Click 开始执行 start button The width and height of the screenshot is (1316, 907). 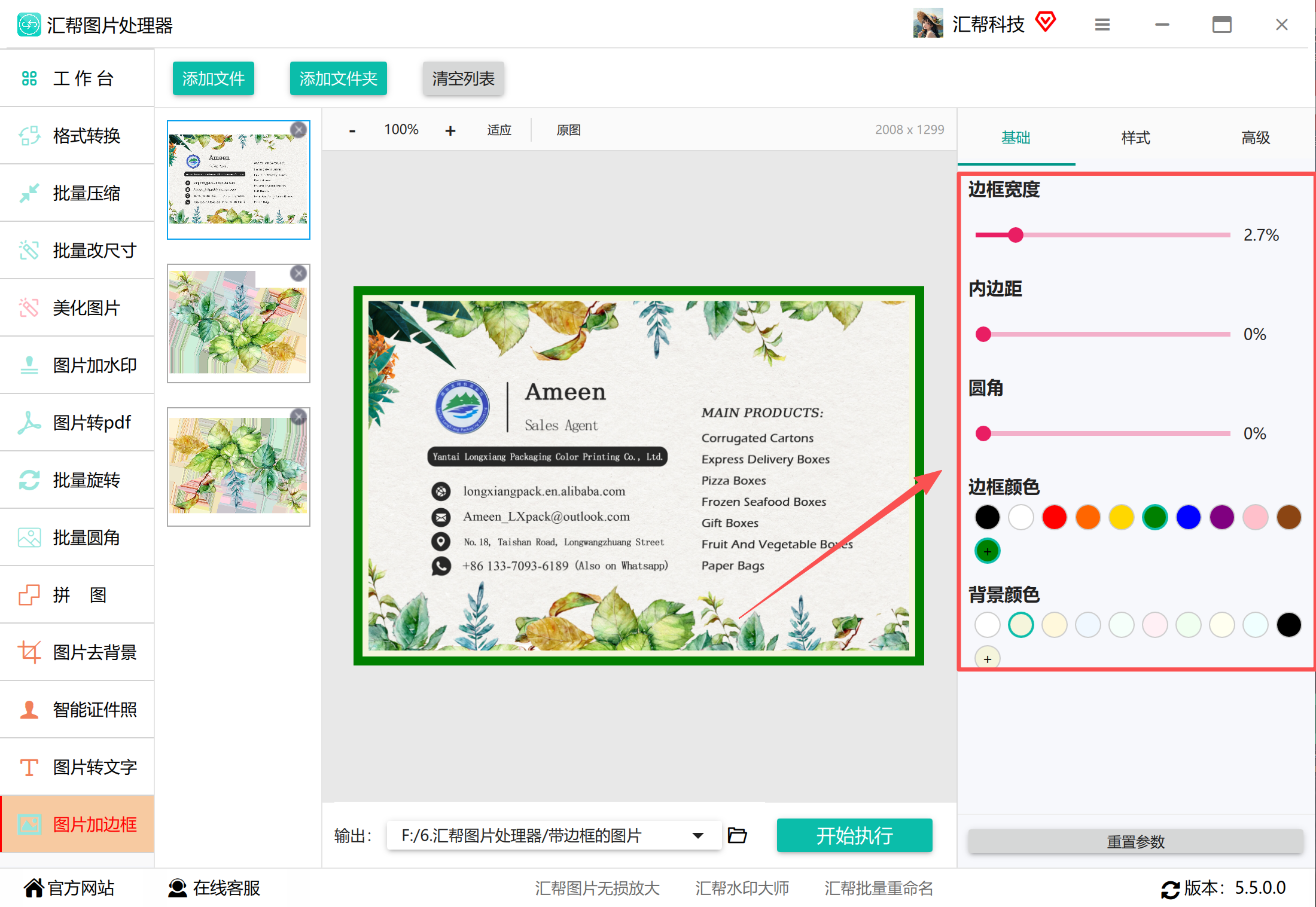pyautogui.click(x=854, y=835)
